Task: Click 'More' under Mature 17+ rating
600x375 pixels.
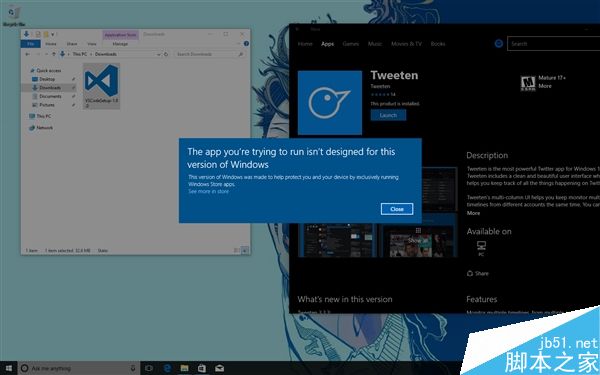Action: [x=545, y=86]
